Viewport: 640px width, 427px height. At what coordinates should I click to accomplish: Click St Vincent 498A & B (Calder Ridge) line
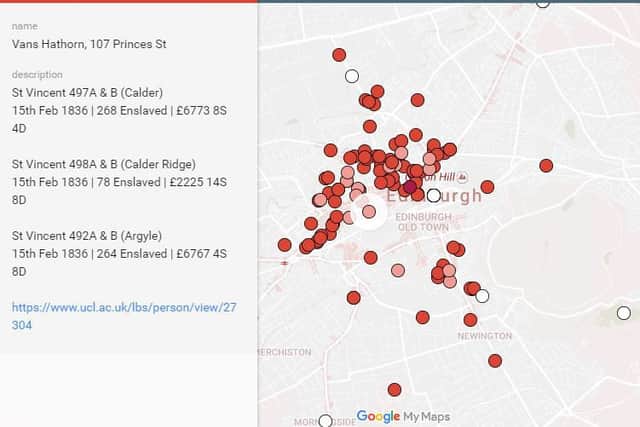click(x=104, y=164)
